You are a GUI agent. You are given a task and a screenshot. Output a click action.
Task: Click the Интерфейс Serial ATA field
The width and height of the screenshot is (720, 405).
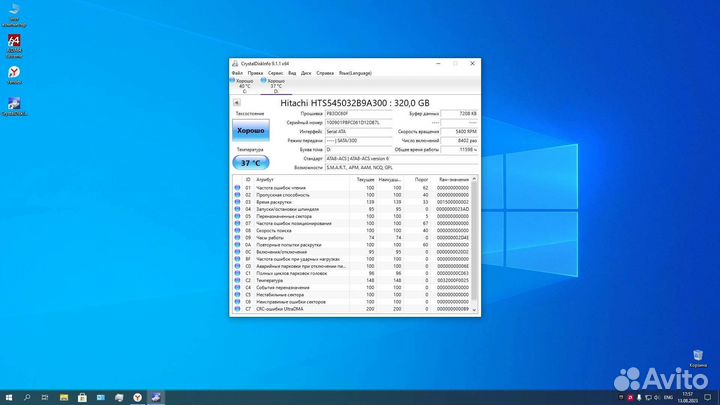(359, 132)
